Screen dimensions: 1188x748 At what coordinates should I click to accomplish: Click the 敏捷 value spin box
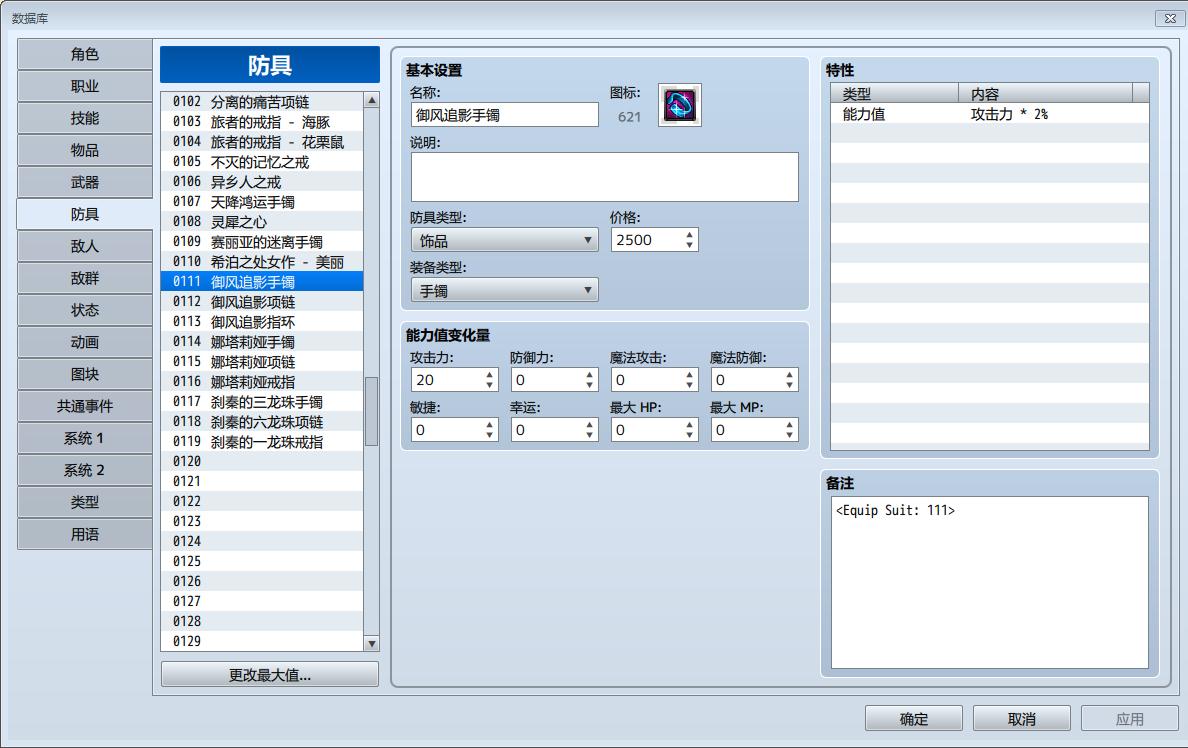454,430
